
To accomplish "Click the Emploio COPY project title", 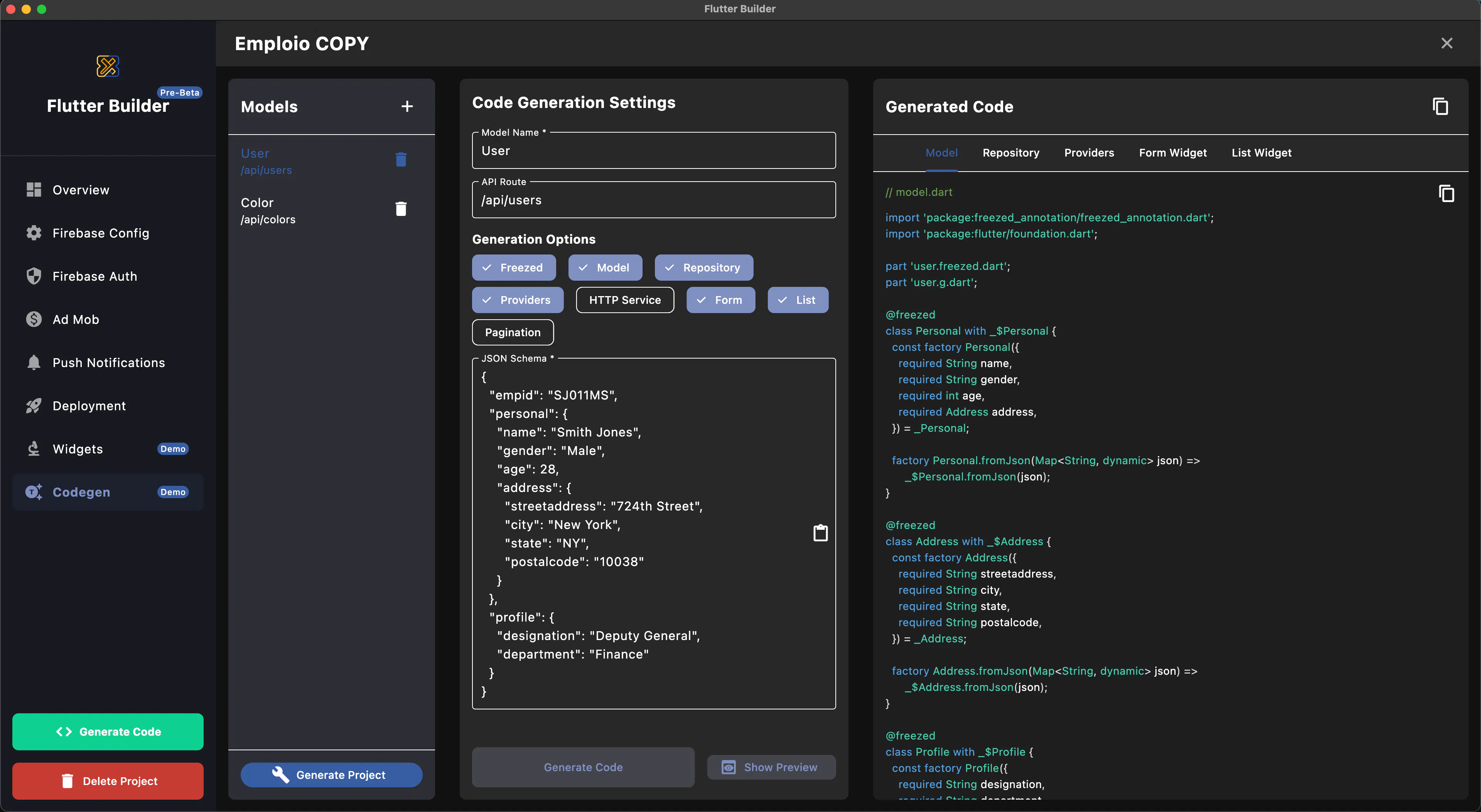I will 302,43.
